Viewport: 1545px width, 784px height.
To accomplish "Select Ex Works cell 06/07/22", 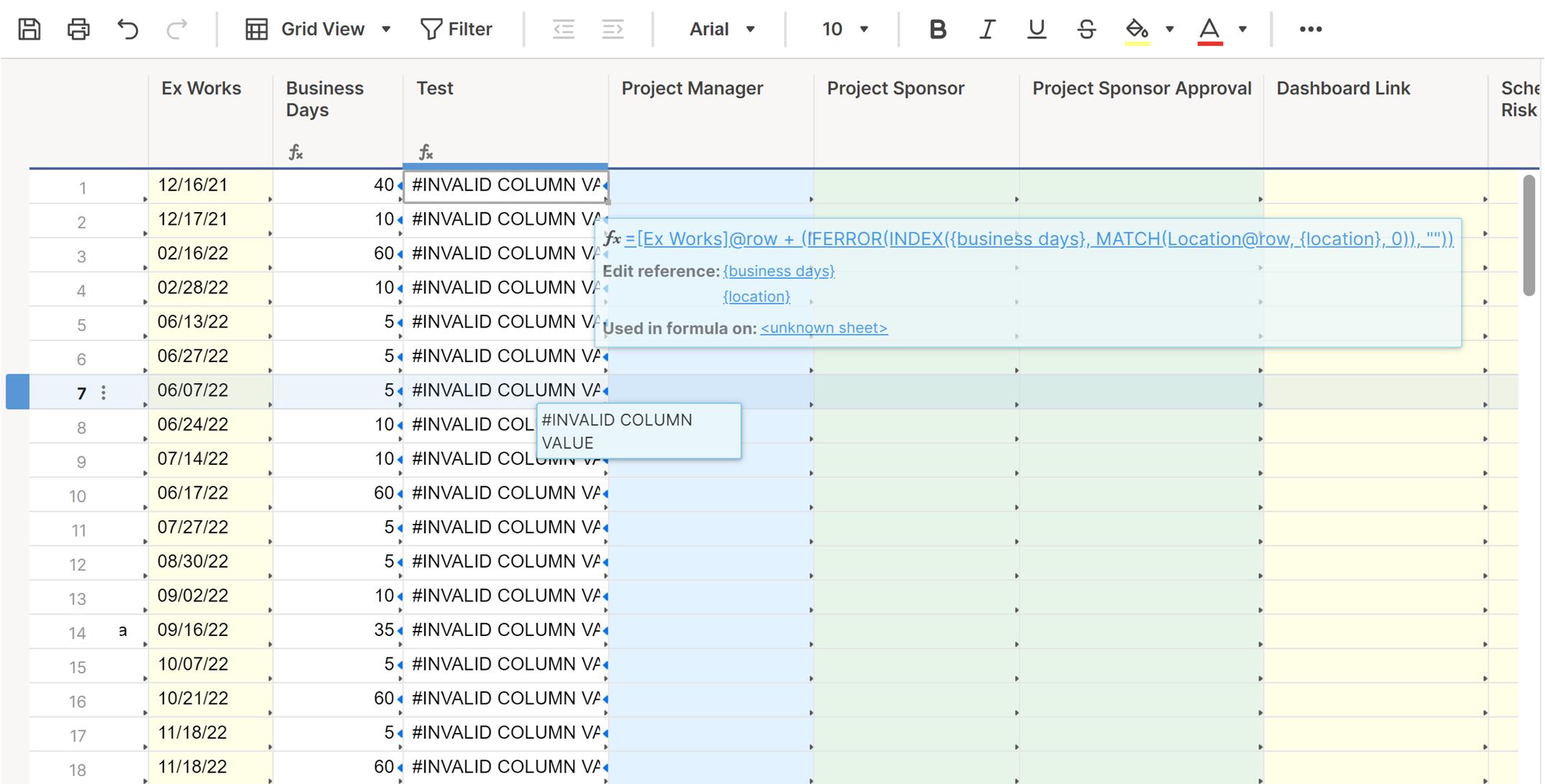I will [211, 391].
